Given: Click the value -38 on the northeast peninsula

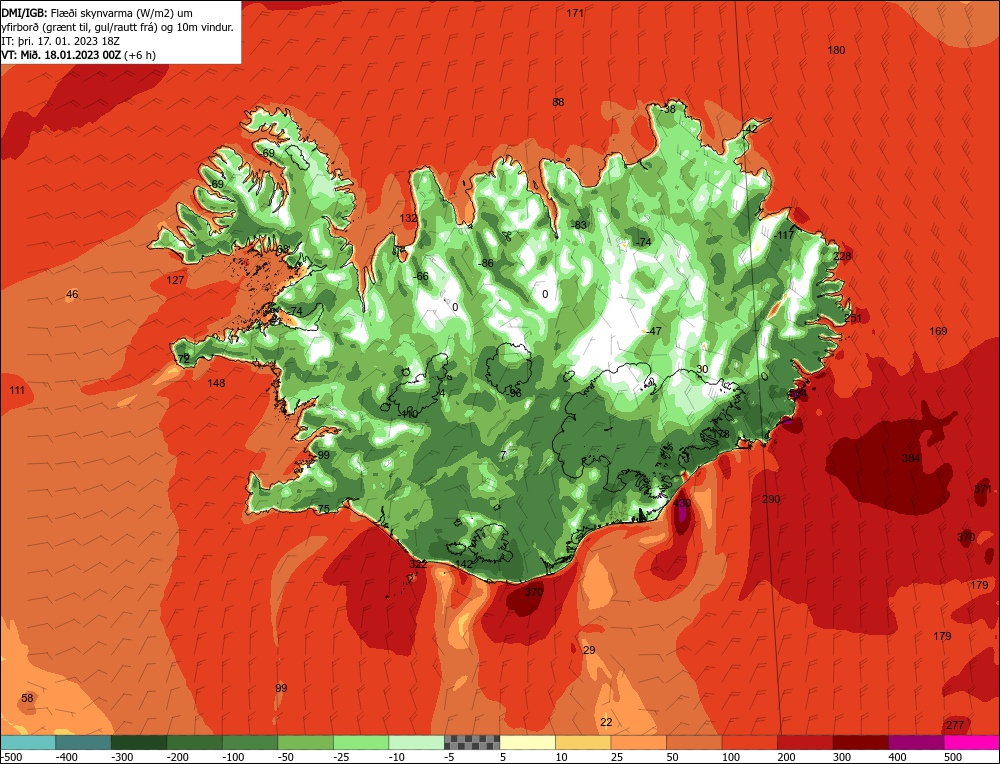Looking at the screenshot, I should pyautogui.click(x=668, y=110).
